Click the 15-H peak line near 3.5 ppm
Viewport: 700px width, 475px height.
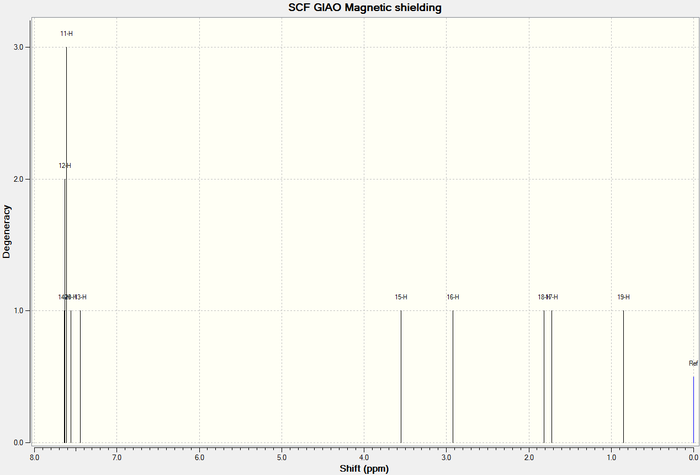tap(401, 376)
